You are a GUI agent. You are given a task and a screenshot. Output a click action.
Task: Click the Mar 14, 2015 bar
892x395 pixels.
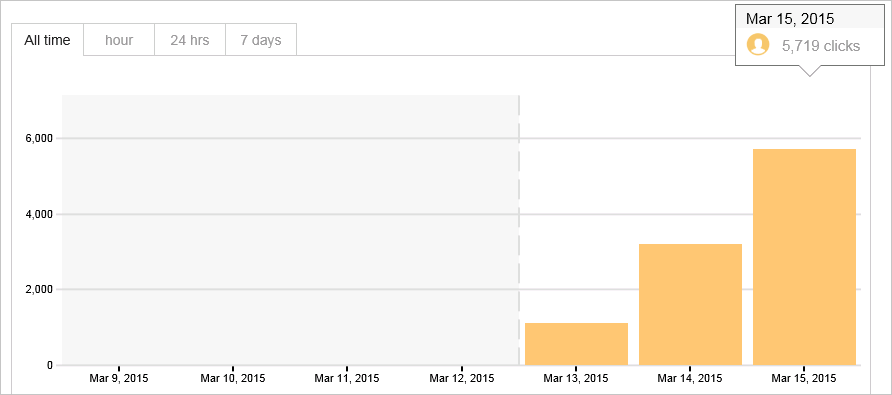tap(690, 305)
